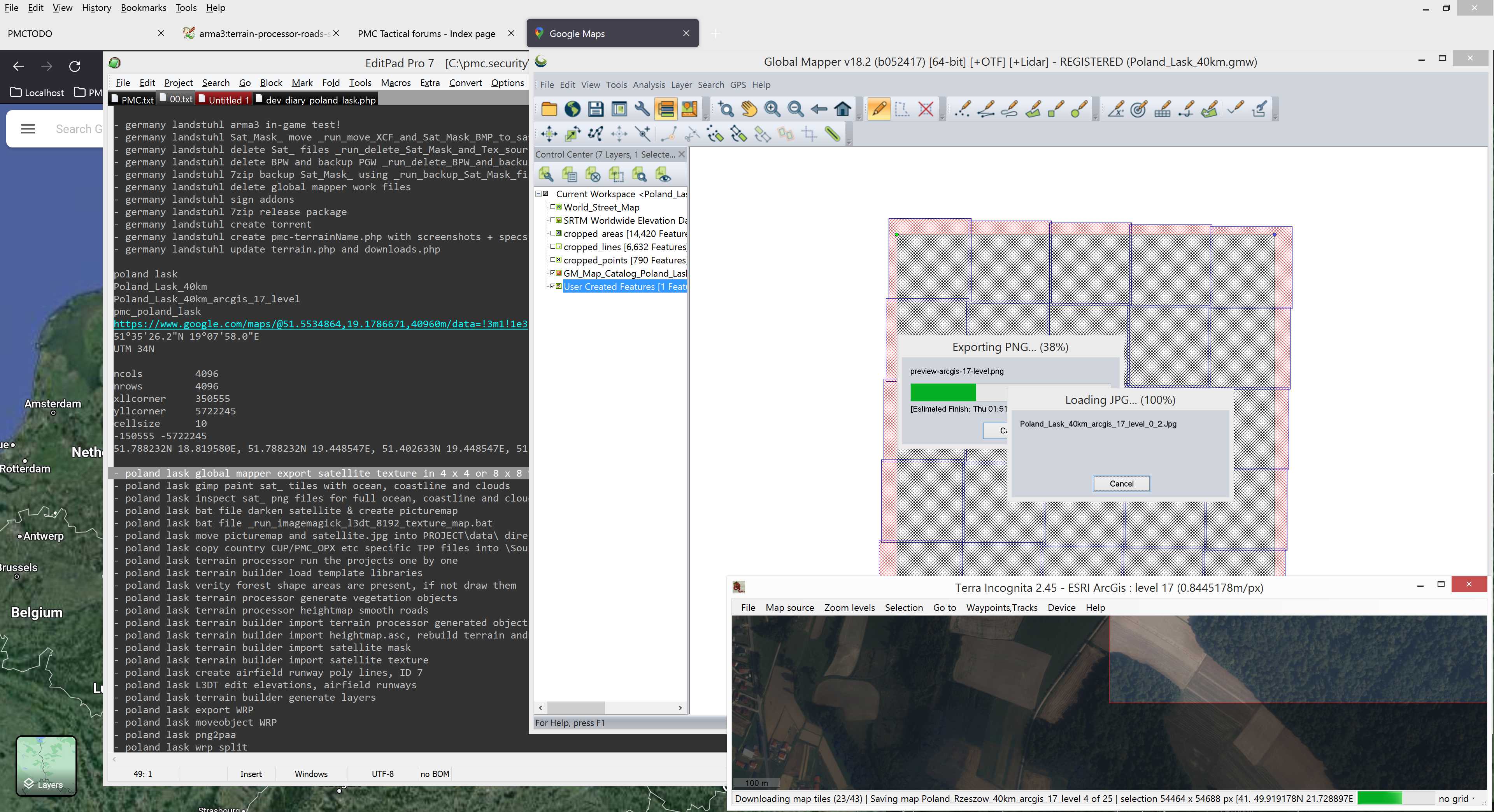Open EditPad Pro Macros menu

click(396, 83)
